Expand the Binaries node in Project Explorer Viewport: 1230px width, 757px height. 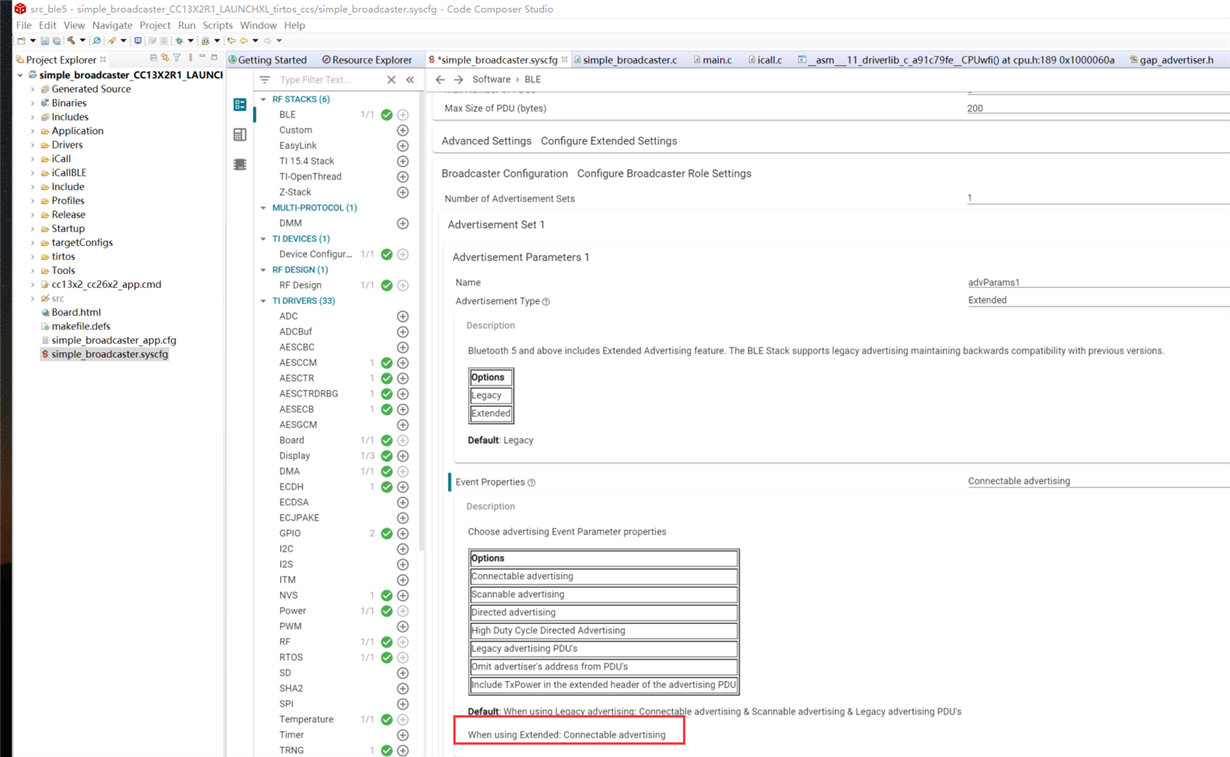[32, 103]
